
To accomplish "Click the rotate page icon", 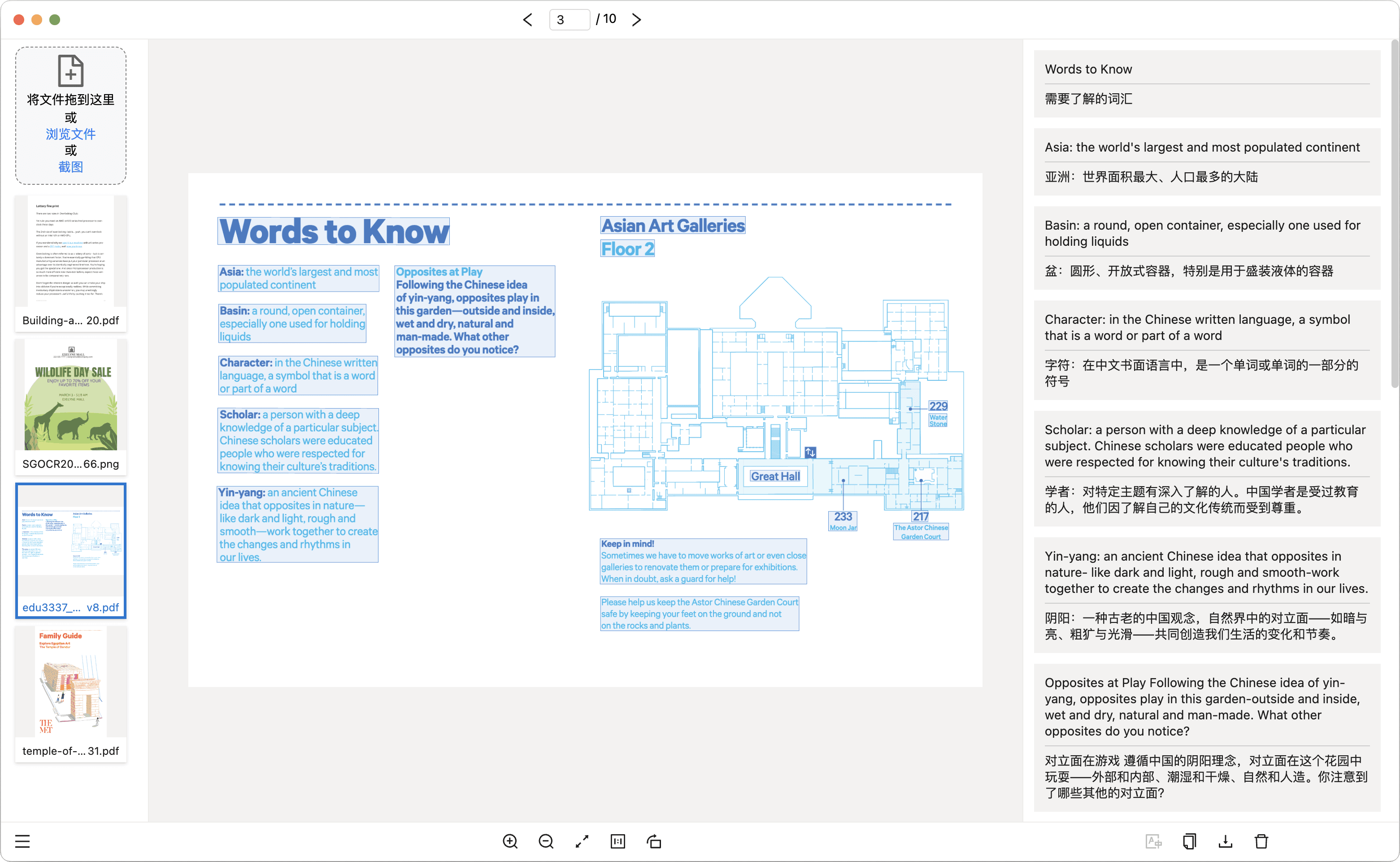I will 654,841.
